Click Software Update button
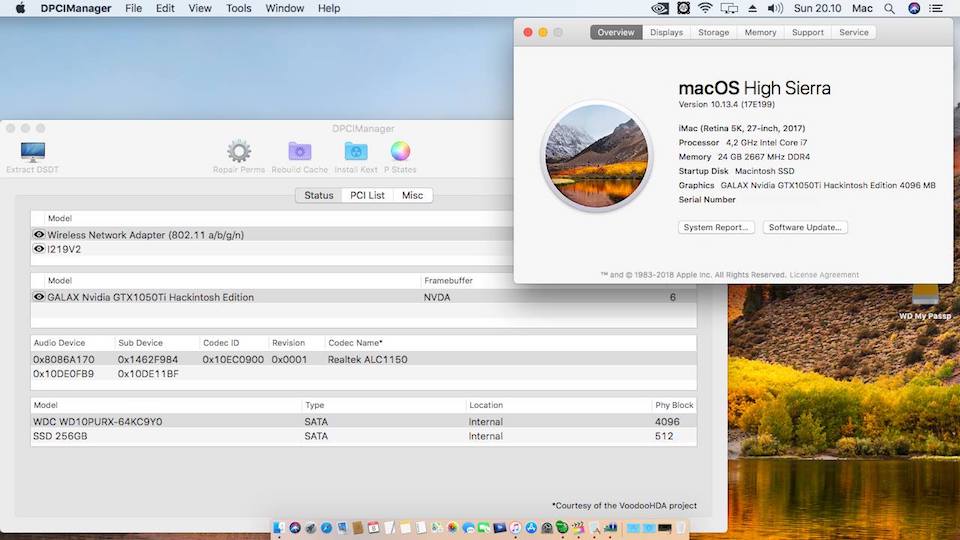The width and height of the screenshot is (960, 540). 805,227
